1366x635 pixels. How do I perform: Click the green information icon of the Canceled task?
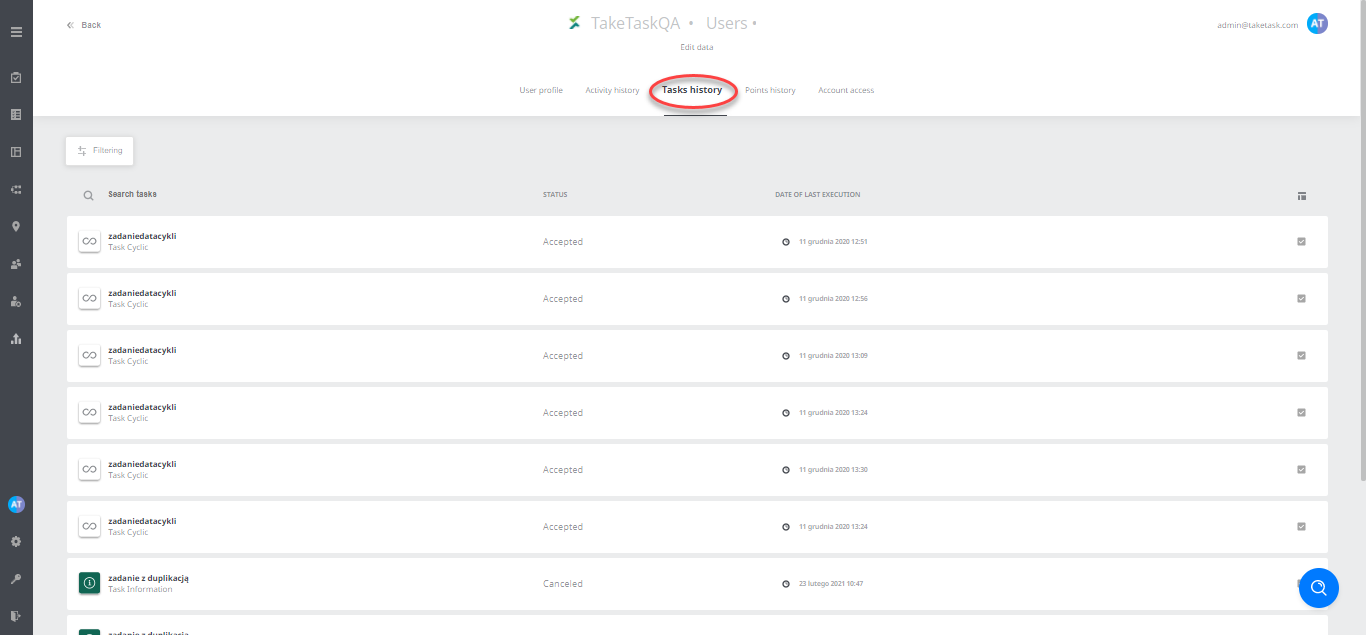pyautogui.click(x=89, y=584)
